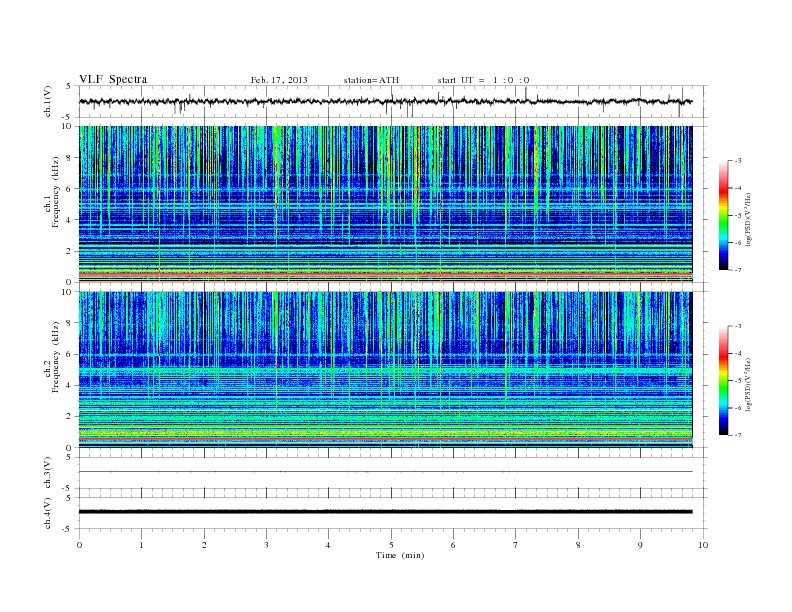Click the ch.1 spectrogram image
The height and width of the screenshot is (612, 792).
(x=385, y=204)
